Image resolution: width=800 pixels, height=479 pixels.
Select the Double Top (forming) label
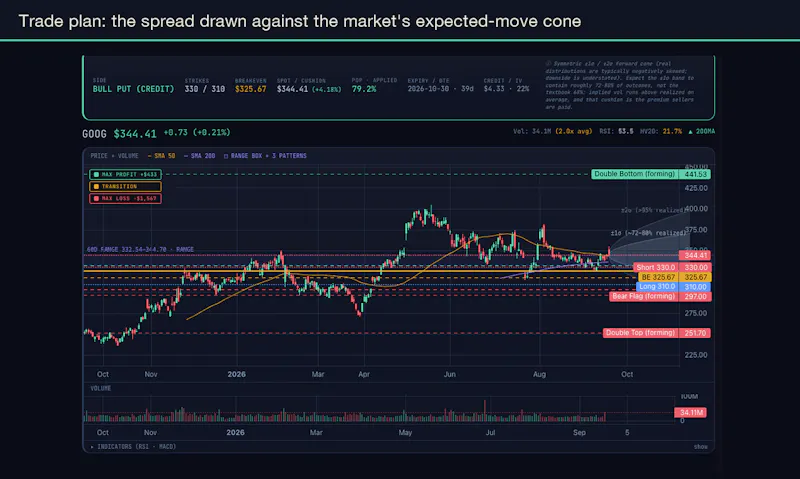tap(641, 333)
